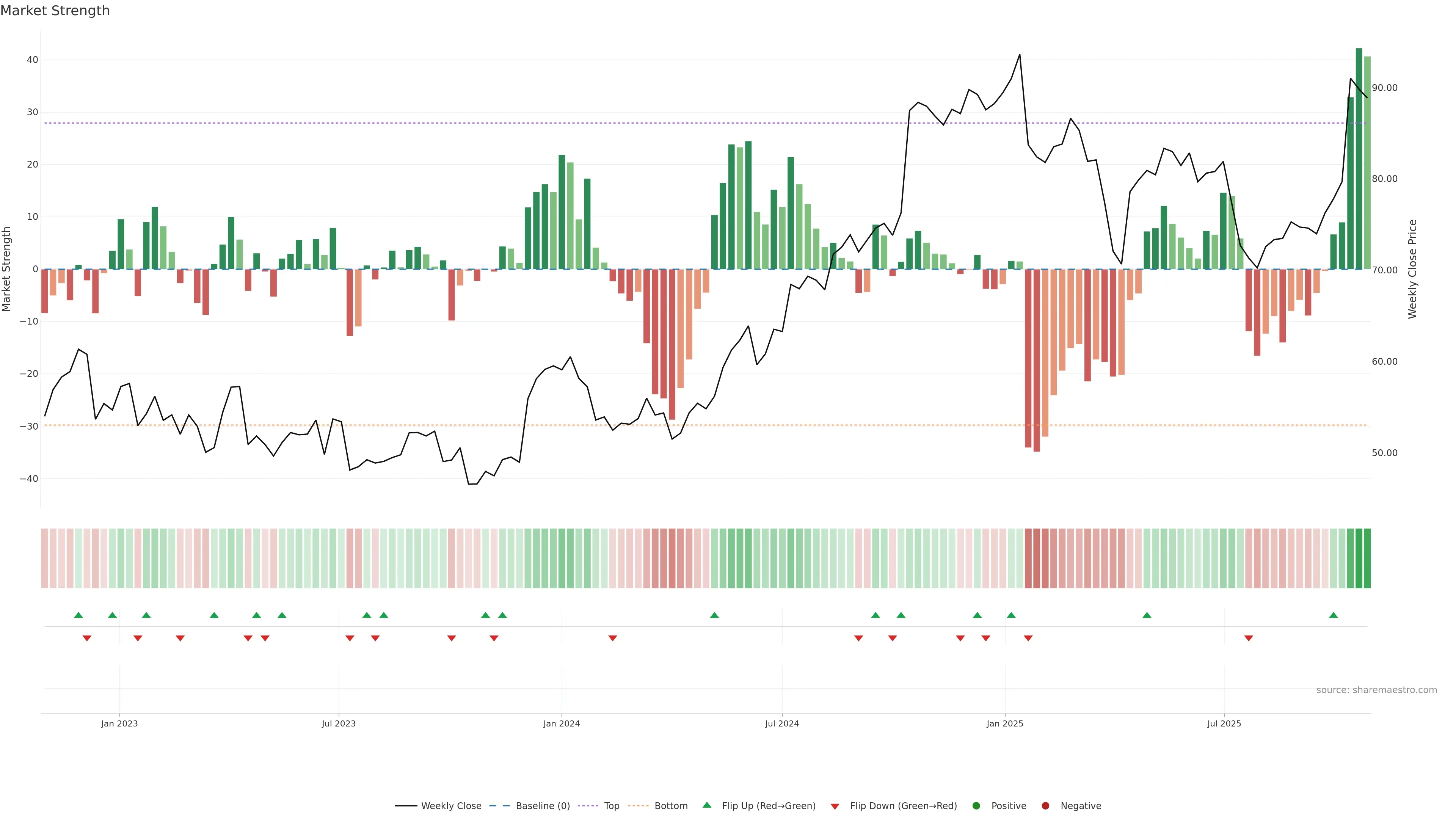Open the sharemaestro.com source text
The height and width of the screenshot is (819, 1456).
pyautogui.click(x=1376, y=690)
